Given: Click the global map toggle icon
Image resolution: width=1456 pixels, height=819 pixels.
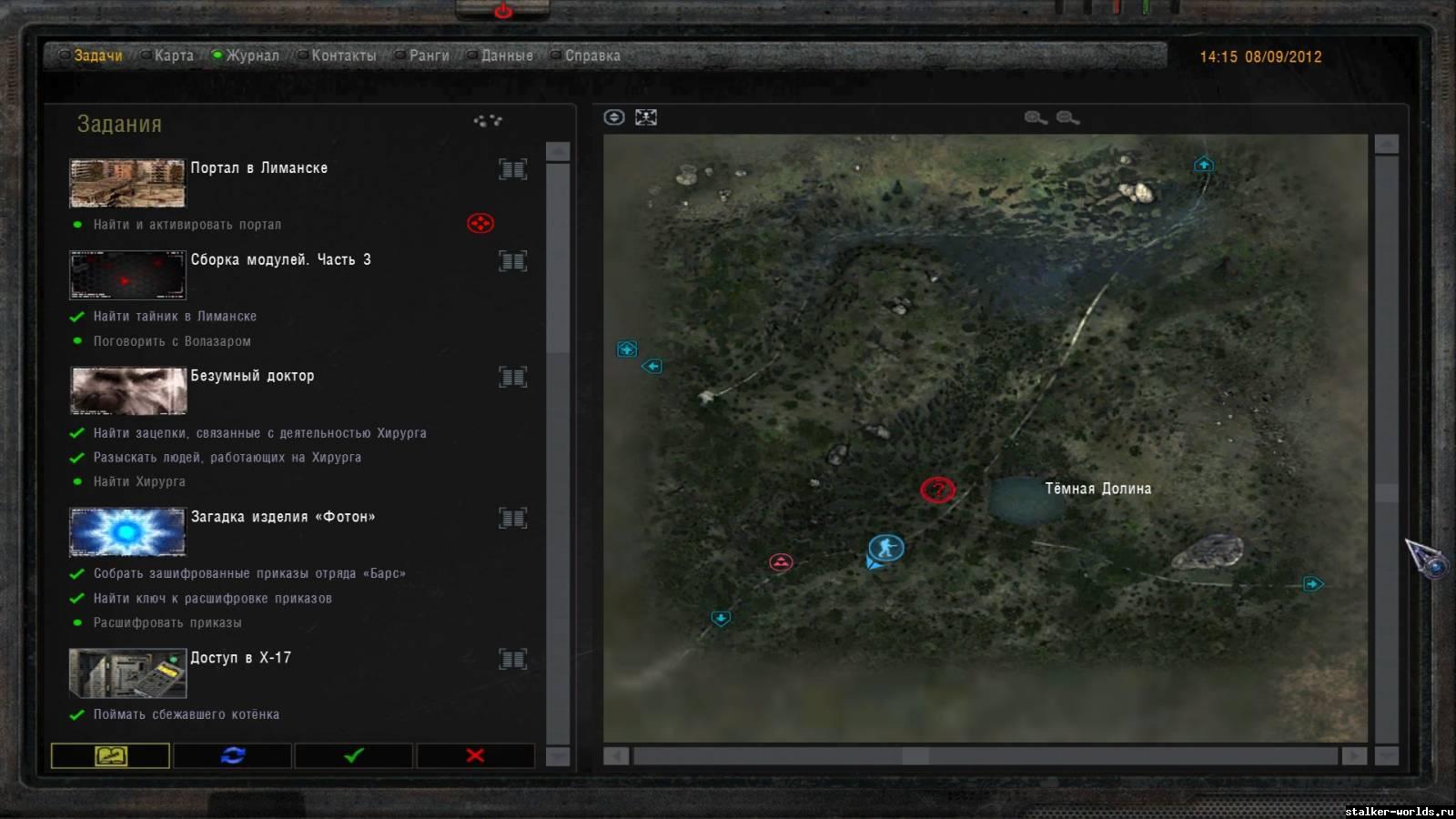Looking at the screenshot, I should tap(614, 117).
